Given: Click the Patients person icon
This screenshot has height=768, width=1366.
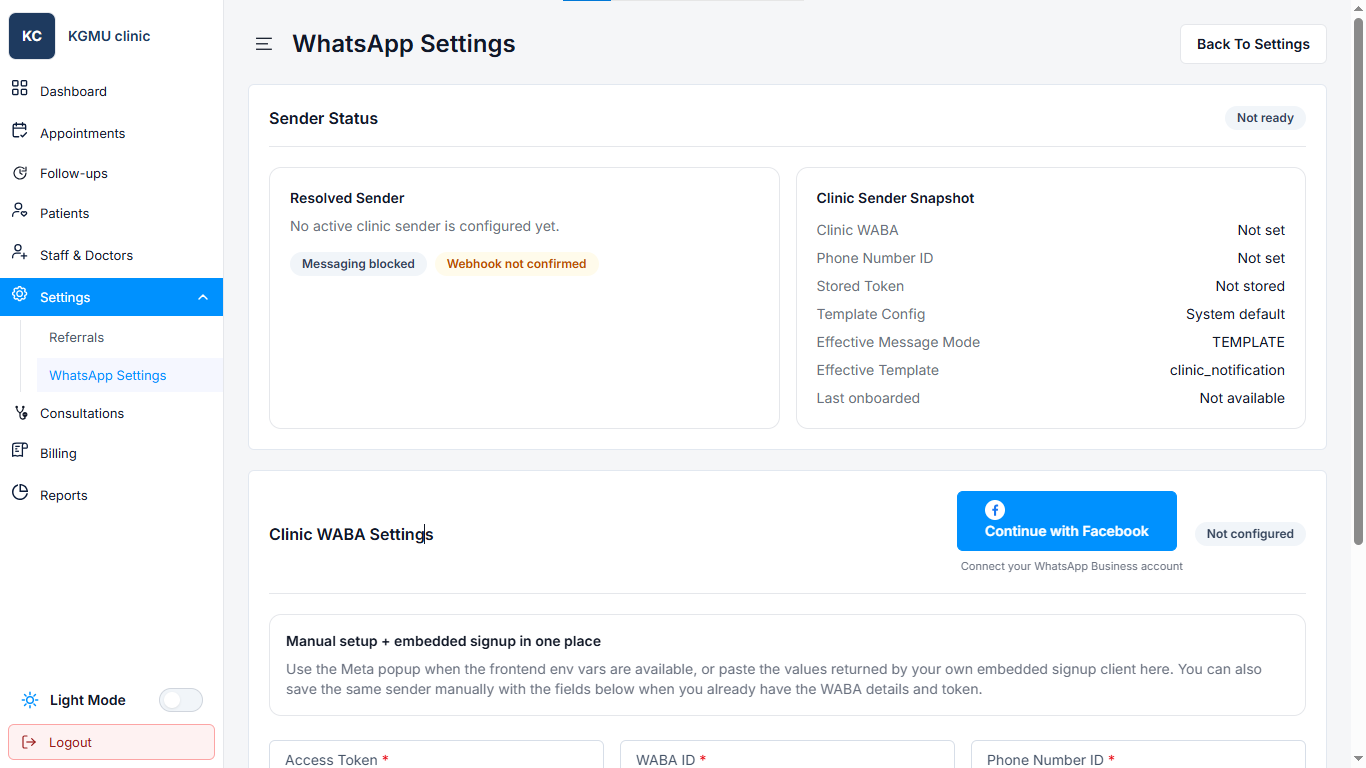Looking at the screenshot, I should pos(19,211).
